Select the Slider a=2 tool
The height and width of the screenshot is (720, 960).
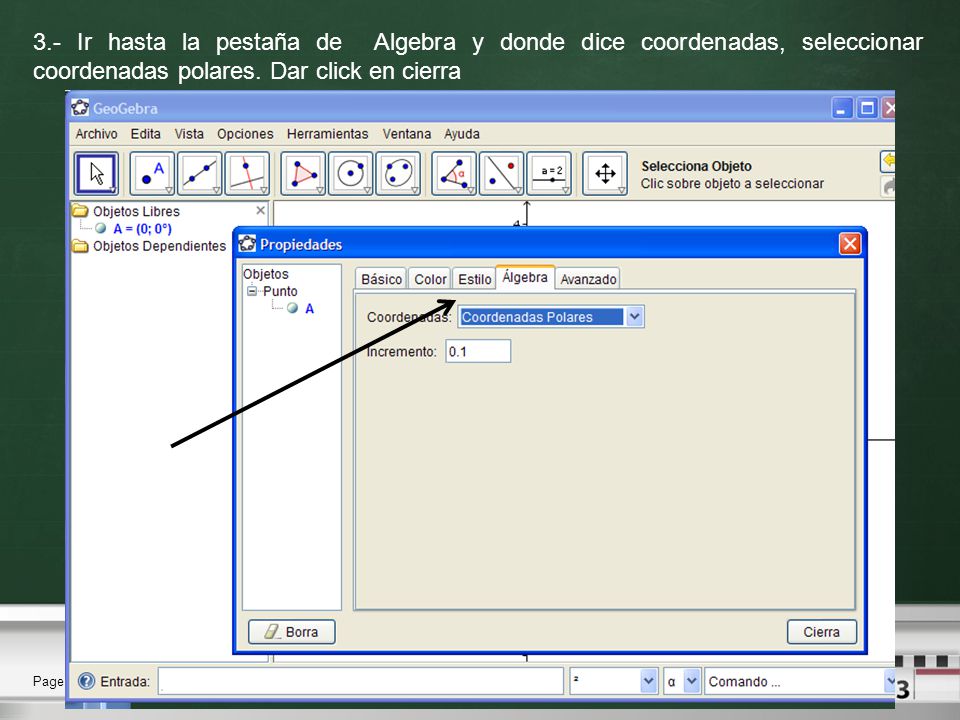point(549,173)
